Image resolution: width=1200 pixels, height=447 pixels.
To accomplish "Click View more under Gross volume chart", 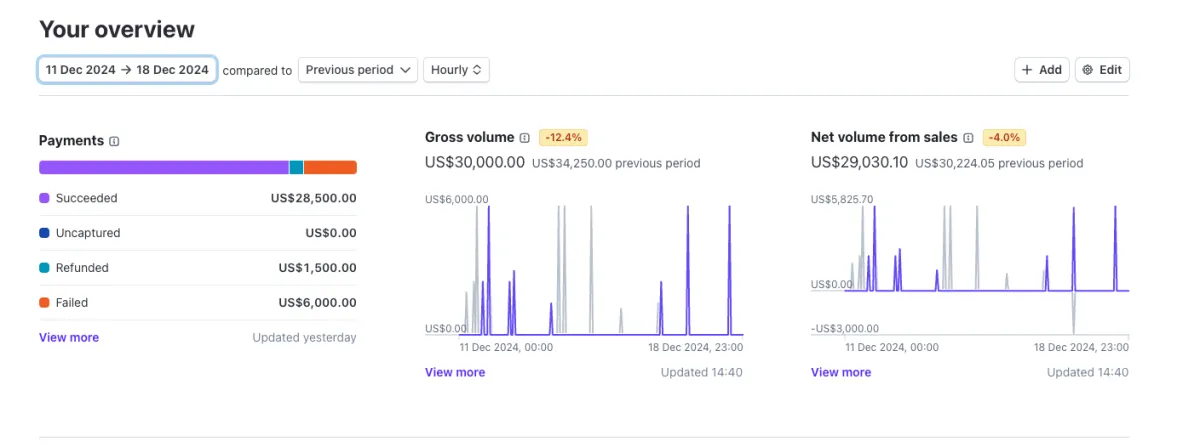I will [x=455, y=372].
